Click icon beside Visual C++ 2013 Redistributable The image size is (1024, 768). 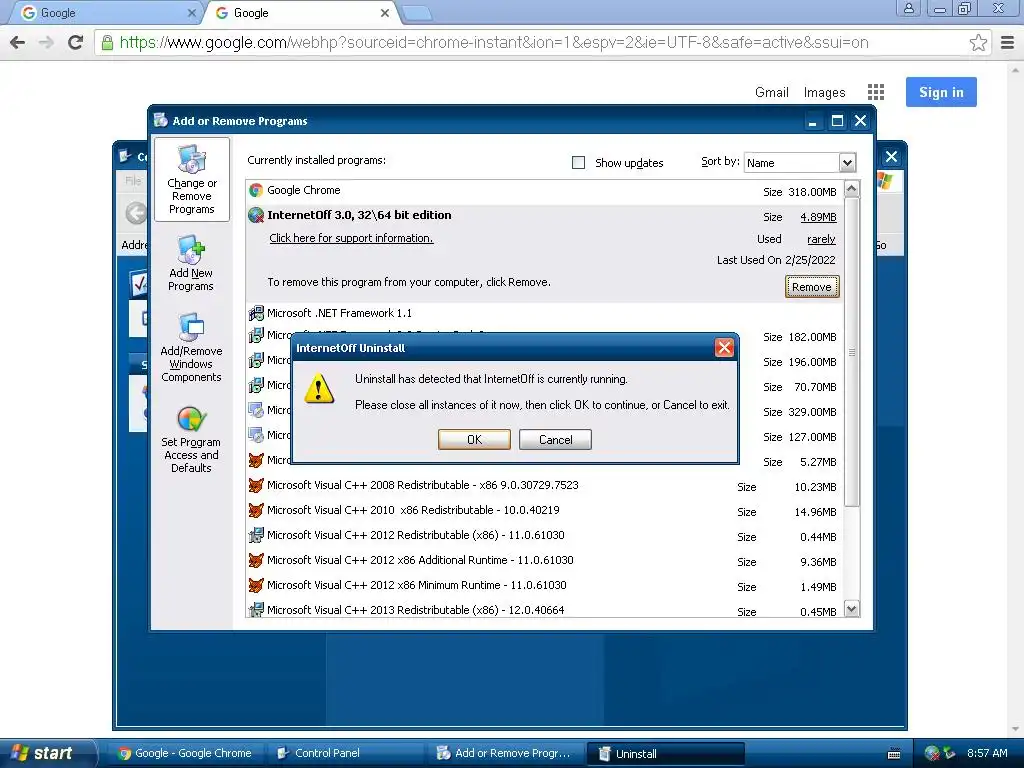coord(256,610)
